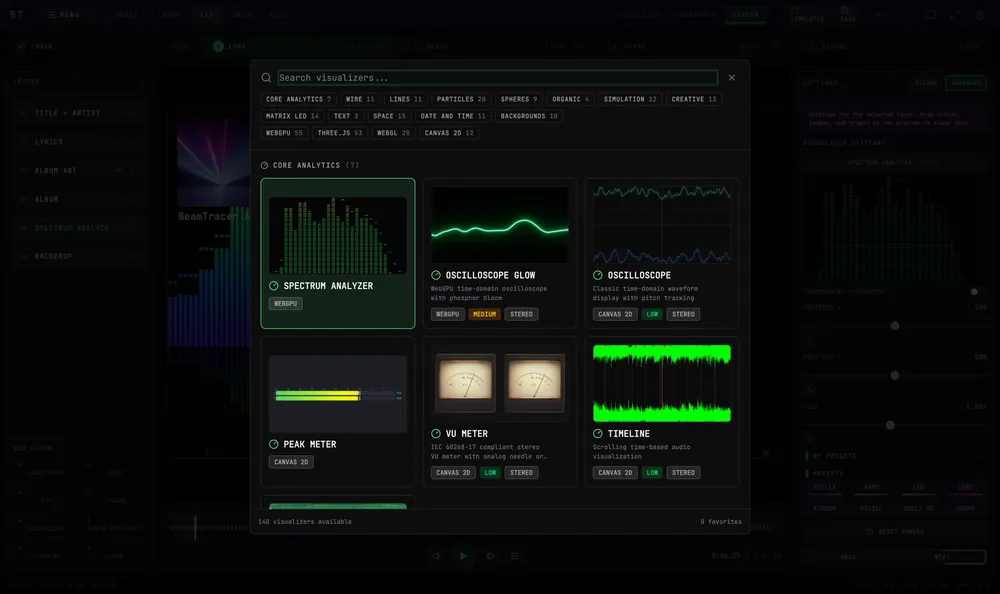The width and height of the screenshot is (1000, 594).
Task: Filter by Organic category
Action: tap(571, 99)
